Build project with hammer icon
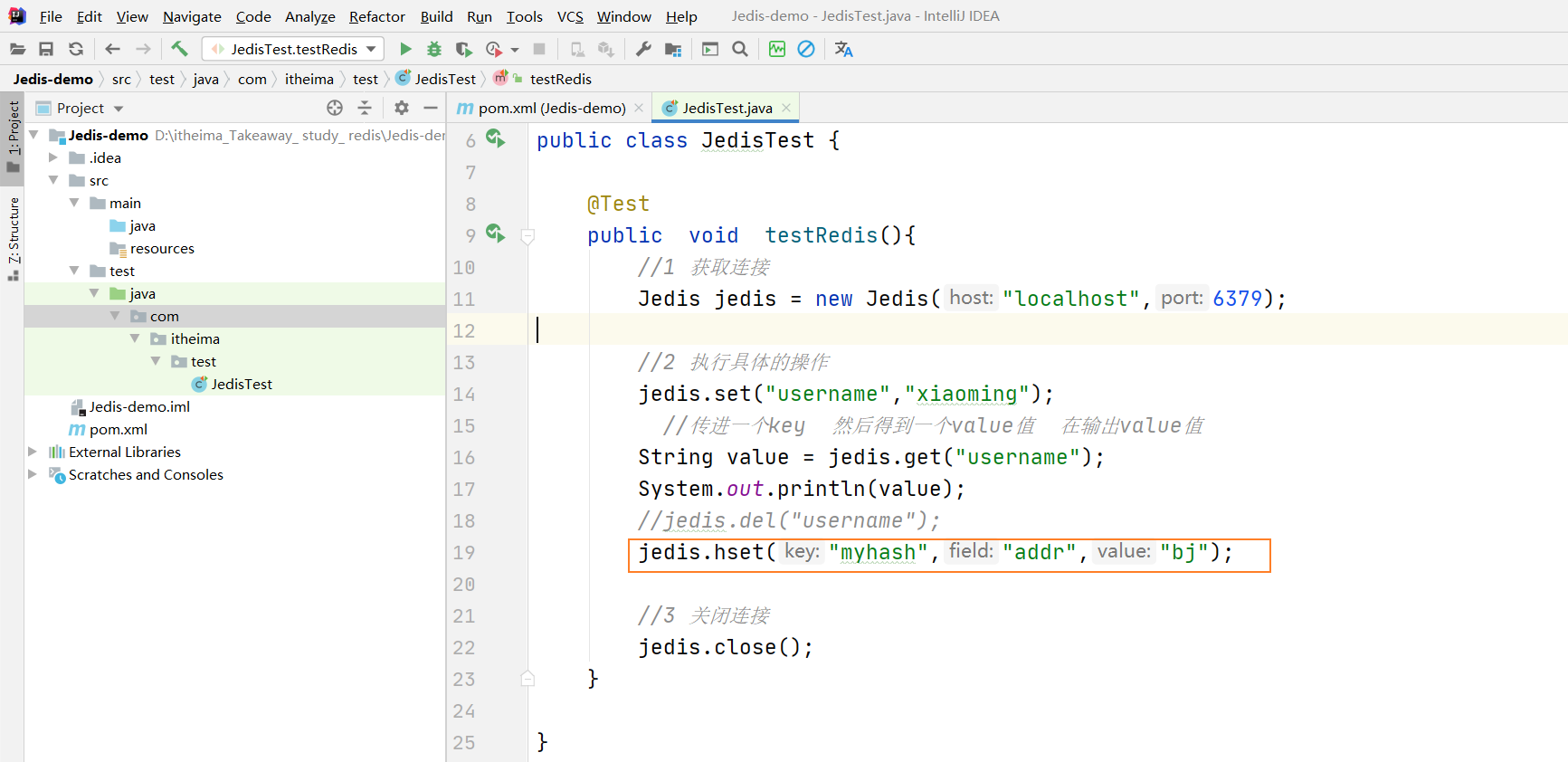1568x762 pixels. [179, 49]
